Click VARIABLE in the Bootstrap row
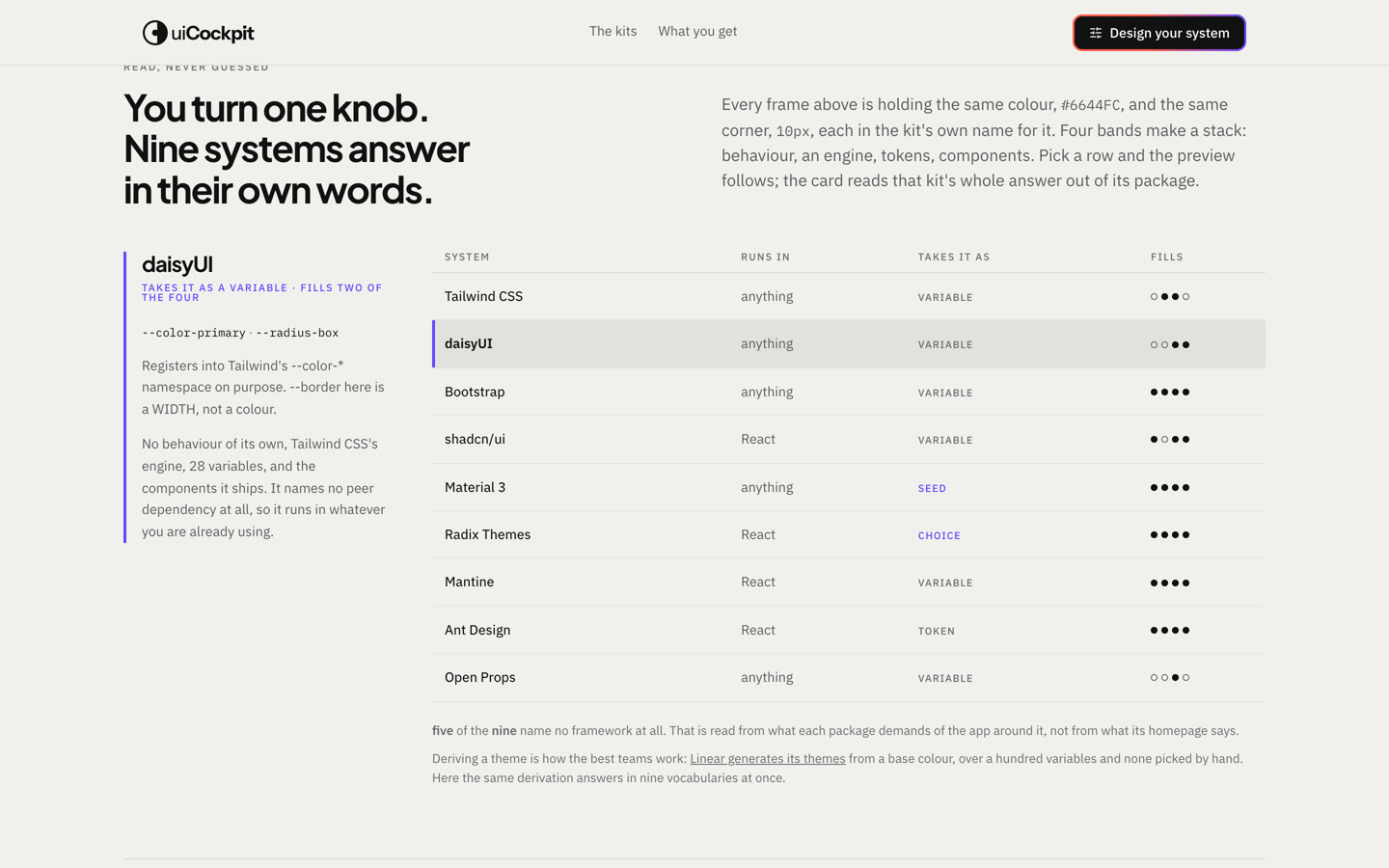Image resolution: width=1389 pixels, height=868 pixels. click(x=945, y=393)
